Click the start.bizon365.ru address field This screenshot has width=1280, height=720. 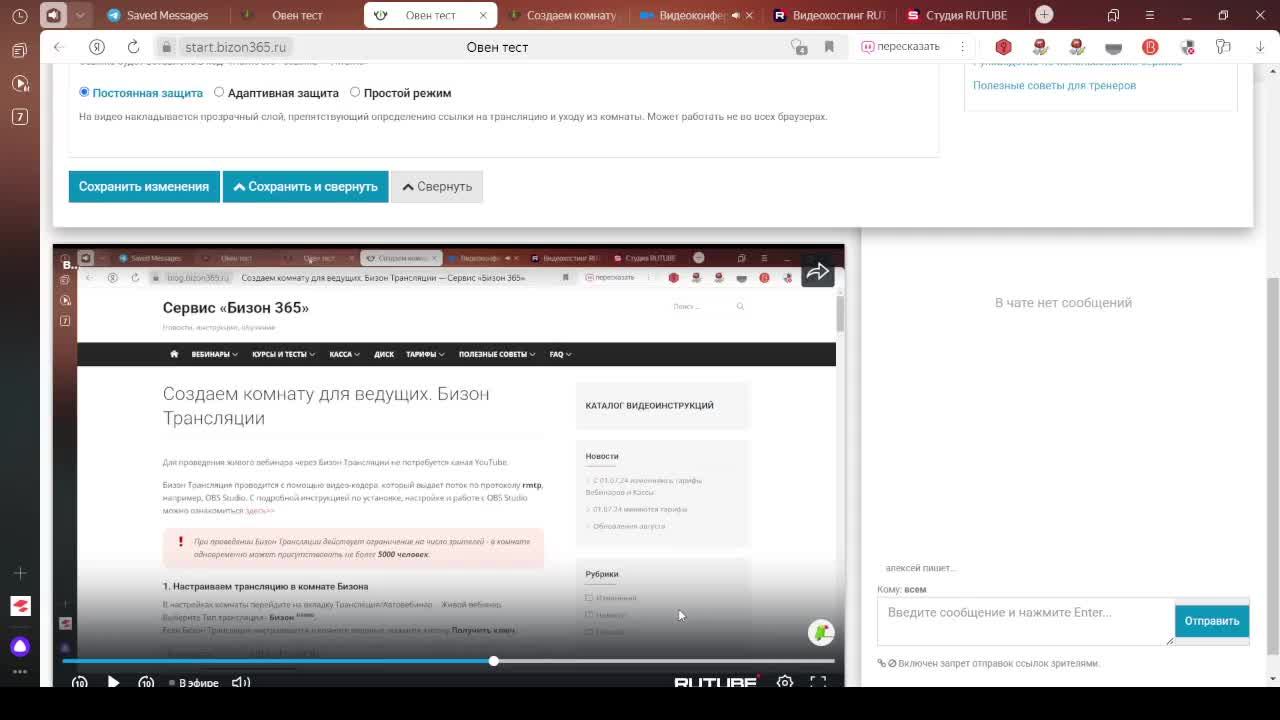pos(235,47)
